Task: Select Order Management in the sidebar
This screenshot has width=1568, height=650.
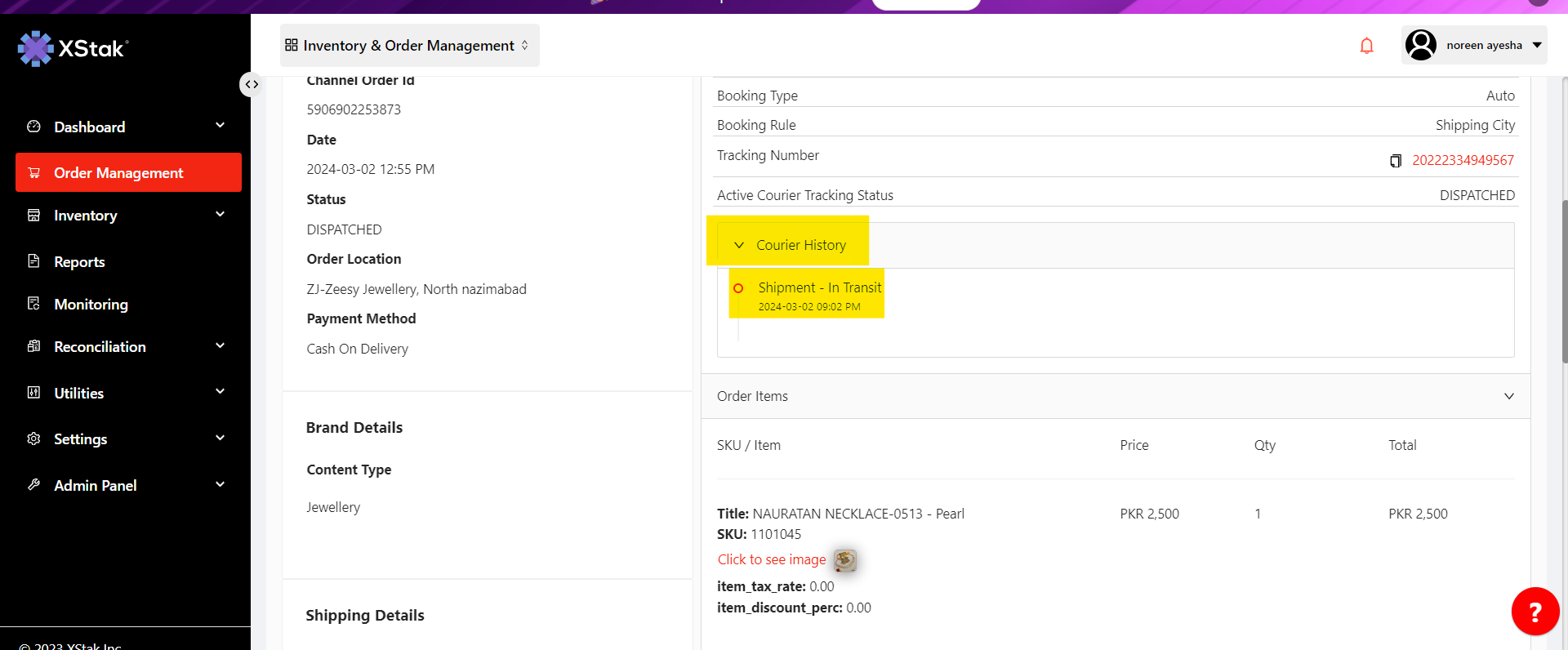Action: 128,173
